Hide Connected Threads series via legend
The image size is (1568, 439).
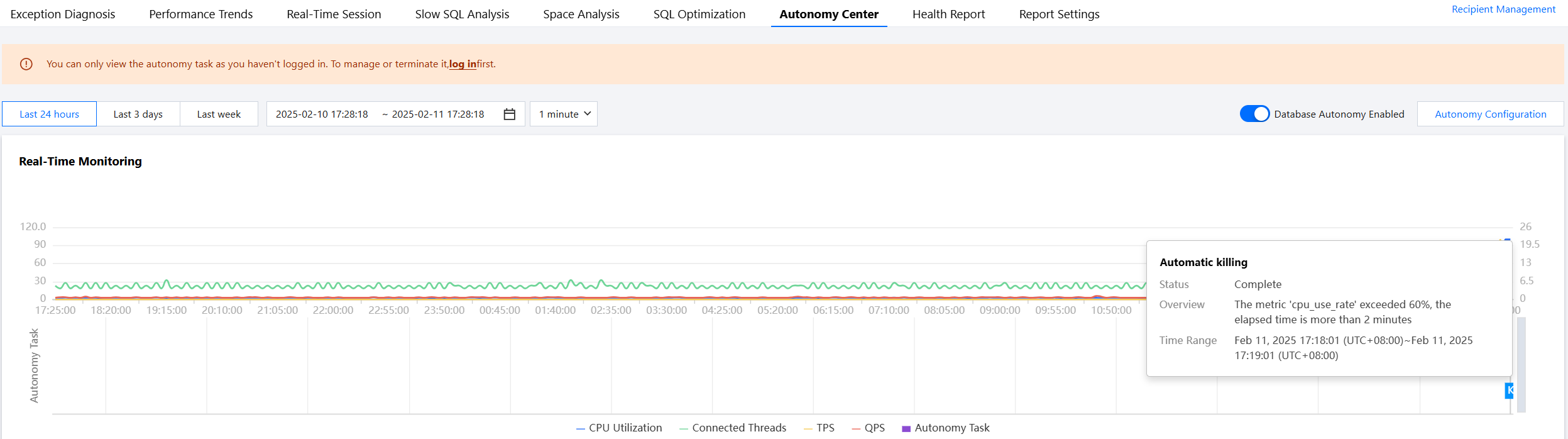click(732, 428)
